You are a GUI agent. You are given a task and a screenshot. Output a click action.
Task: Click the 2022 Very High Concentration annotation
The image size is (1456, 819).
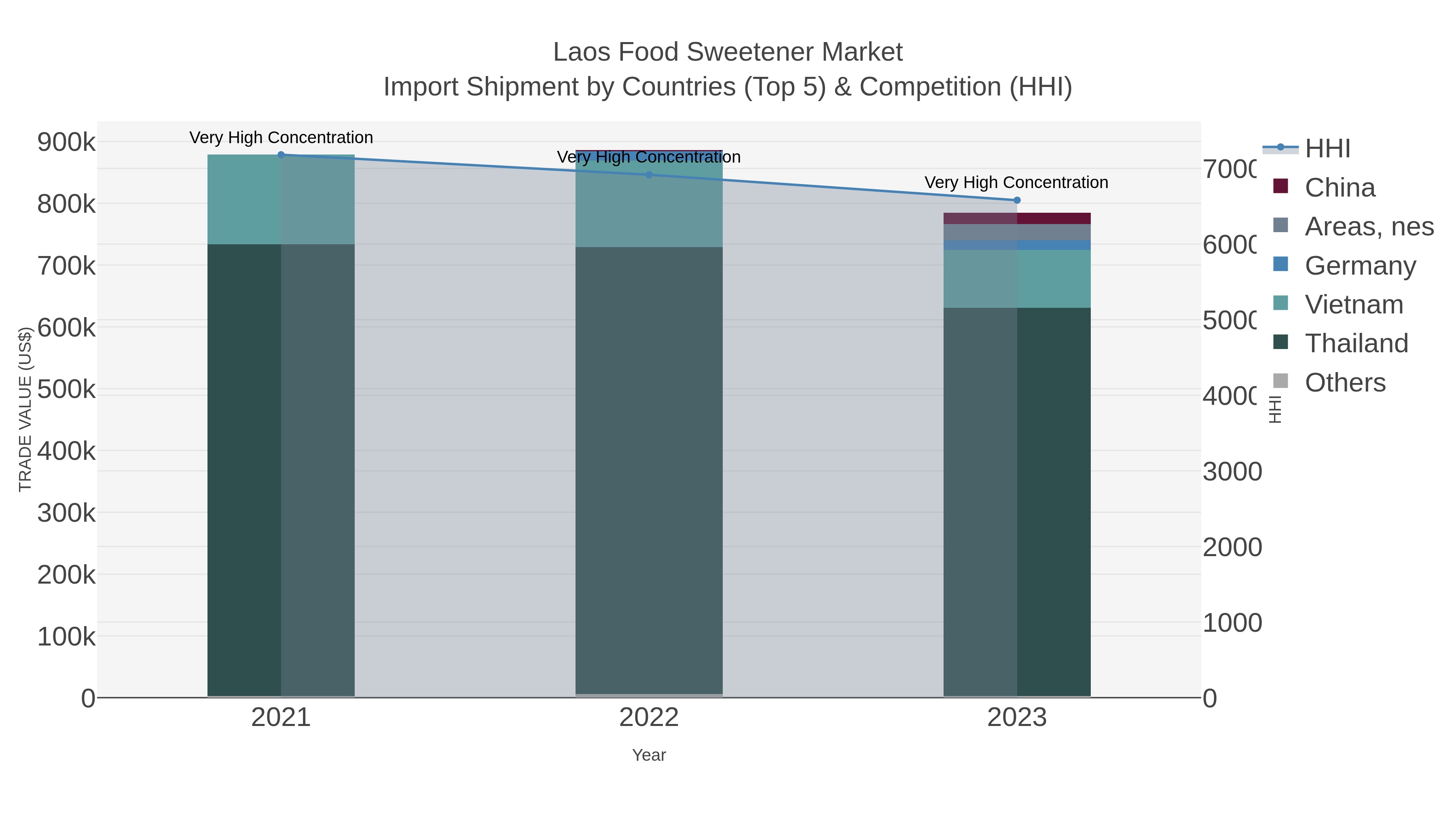pos(649,157)
